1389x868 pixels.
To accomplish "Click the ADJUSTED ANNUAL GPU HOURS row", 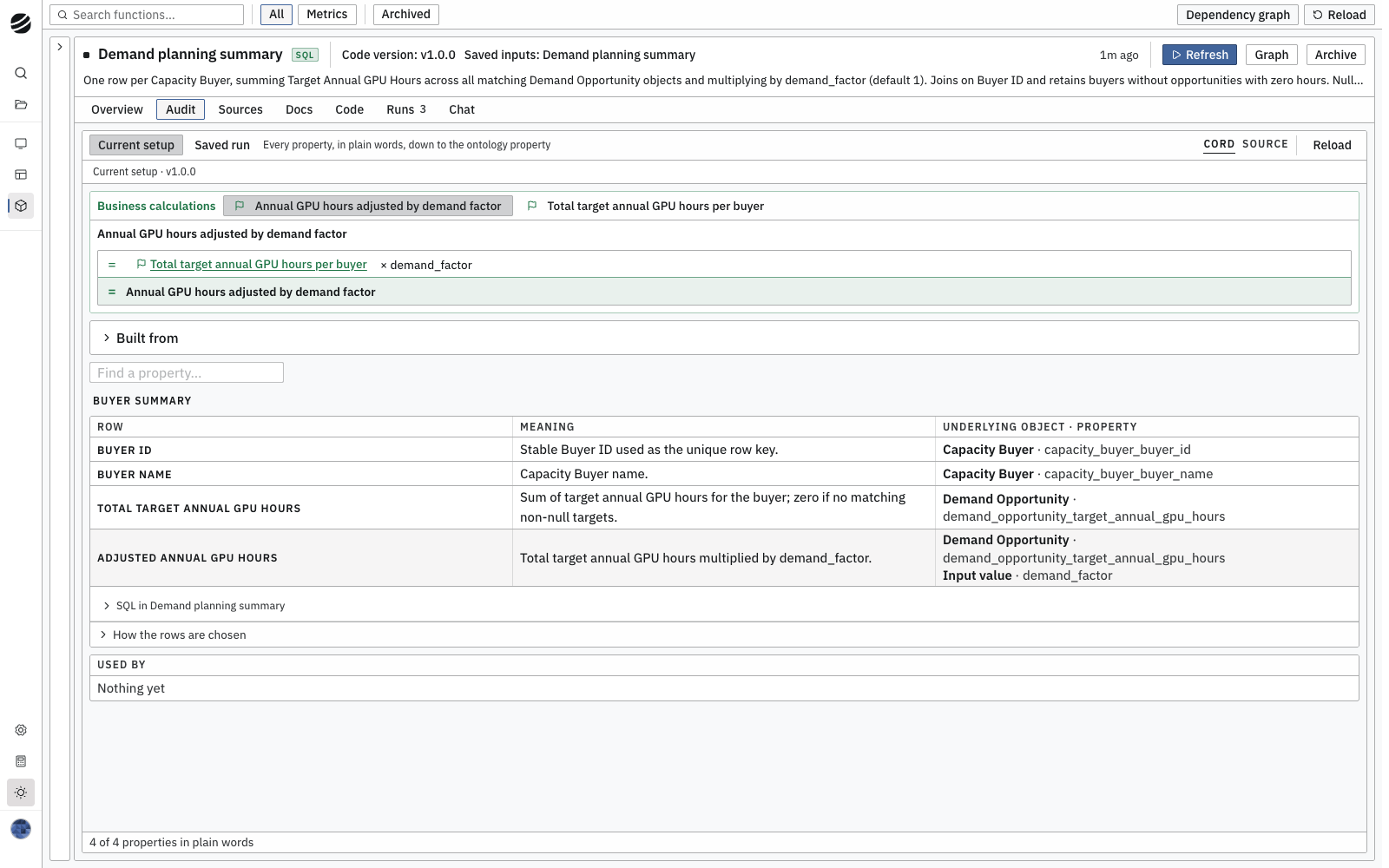I will click(724, 558).
